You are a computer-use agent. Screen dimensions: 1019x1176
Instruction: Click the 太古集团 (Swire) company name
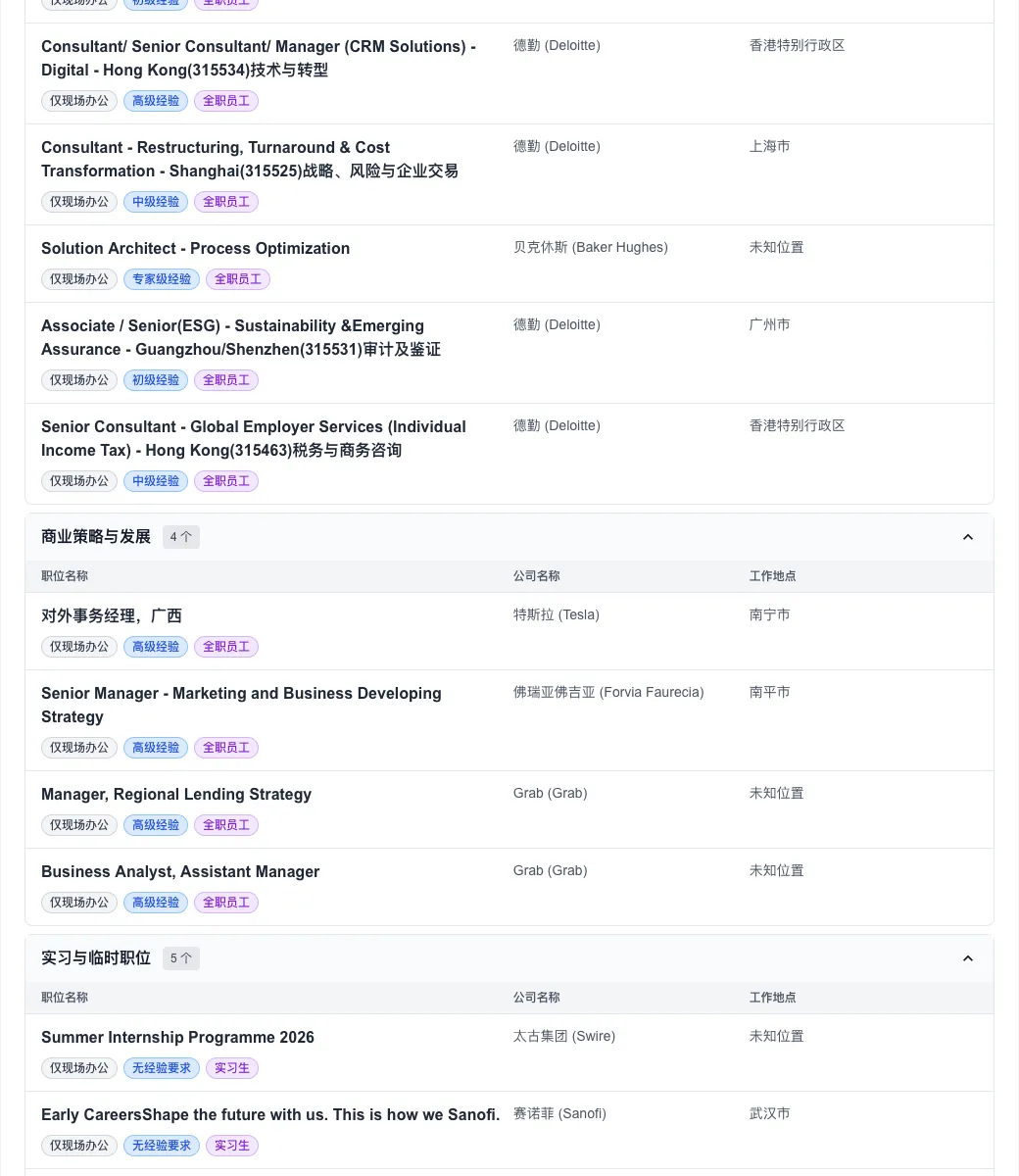point(563,1037)
